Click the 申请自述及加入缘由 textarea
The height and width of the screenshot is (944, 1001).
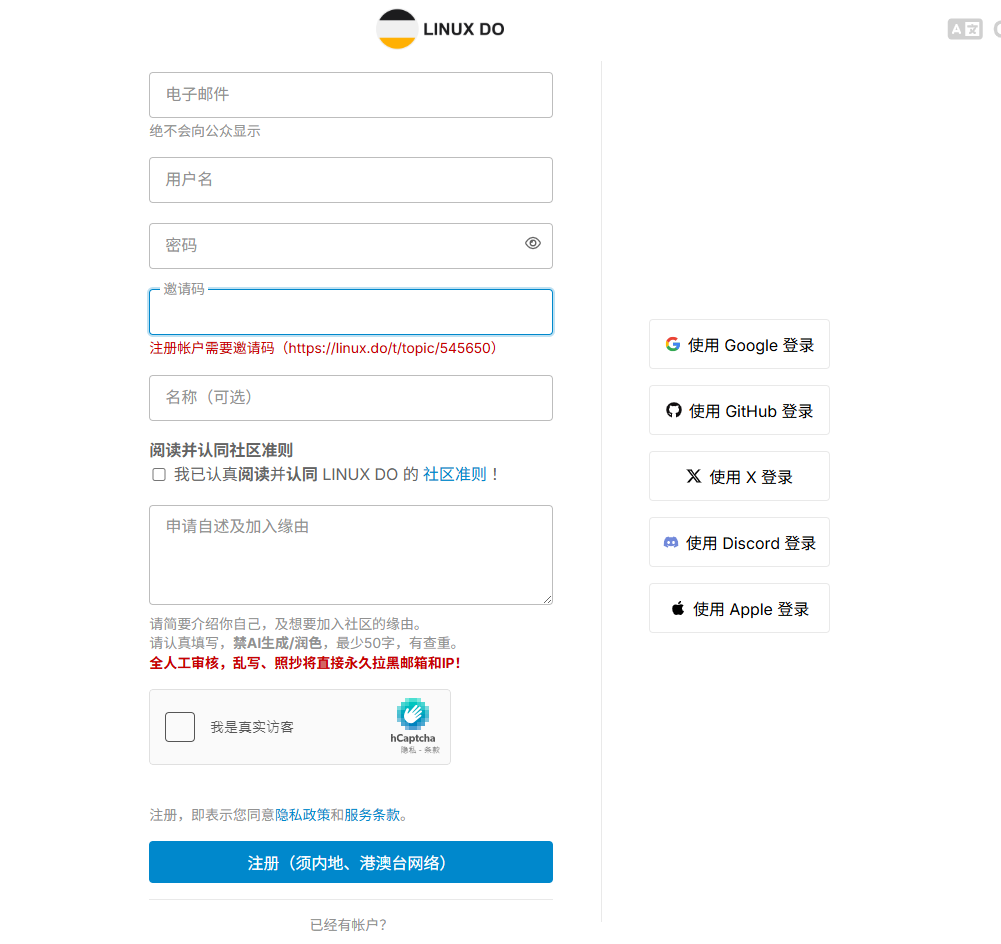(350, 555)
